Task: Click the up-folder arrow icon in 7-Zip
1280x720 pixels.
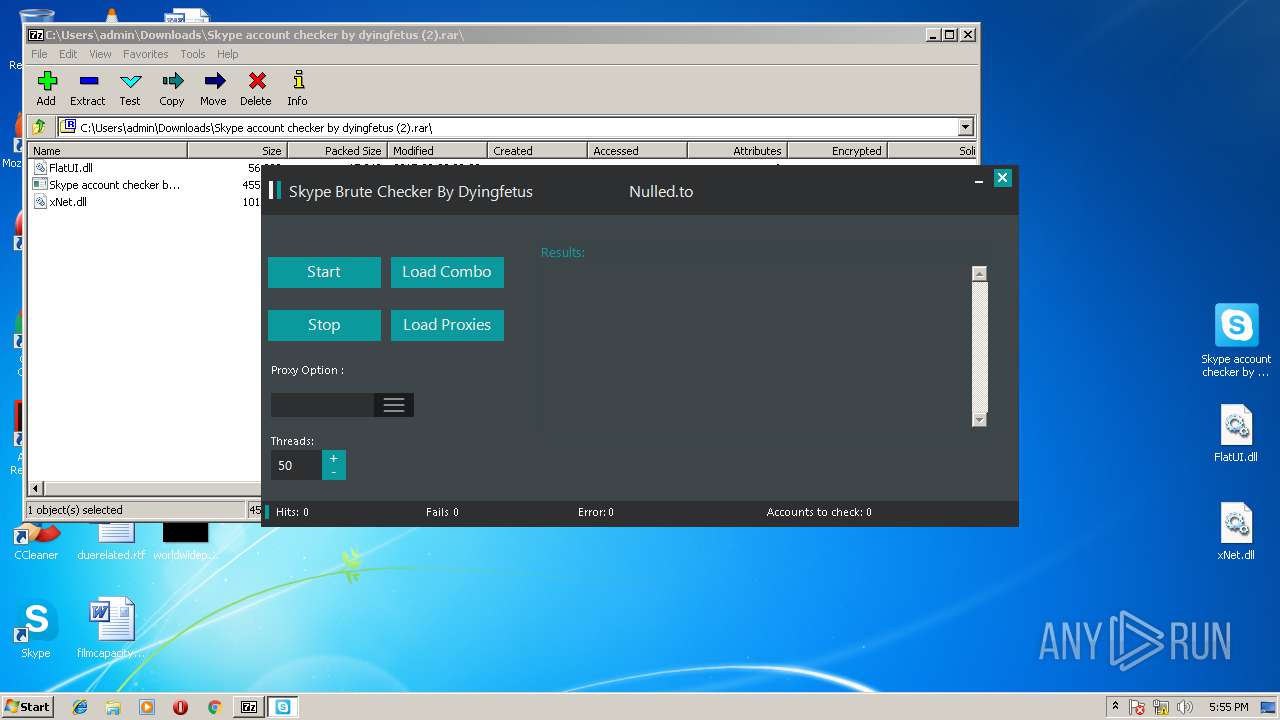Action: click(x=39, y=127)
